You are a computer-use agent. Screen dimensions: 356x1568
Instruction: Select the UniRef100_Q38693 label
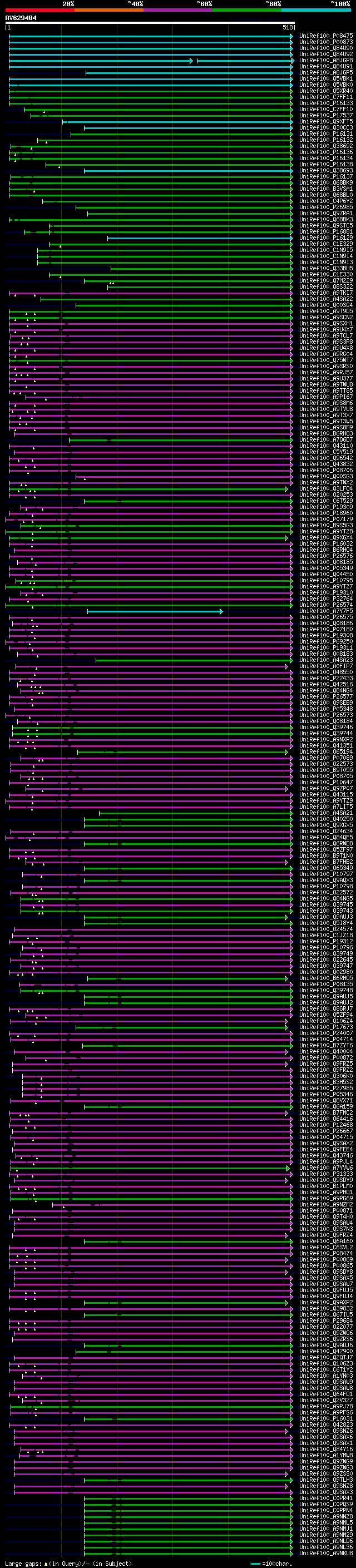coord(325,170)
